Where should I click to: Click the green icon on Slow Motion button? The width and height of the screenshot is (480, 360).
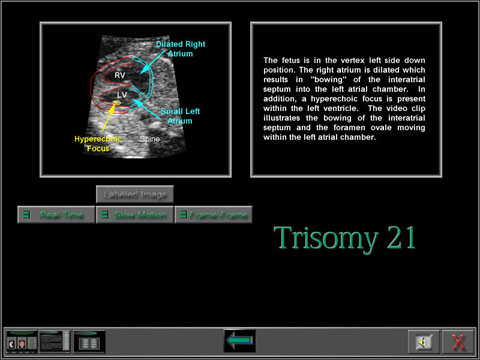tap(105, 215)
